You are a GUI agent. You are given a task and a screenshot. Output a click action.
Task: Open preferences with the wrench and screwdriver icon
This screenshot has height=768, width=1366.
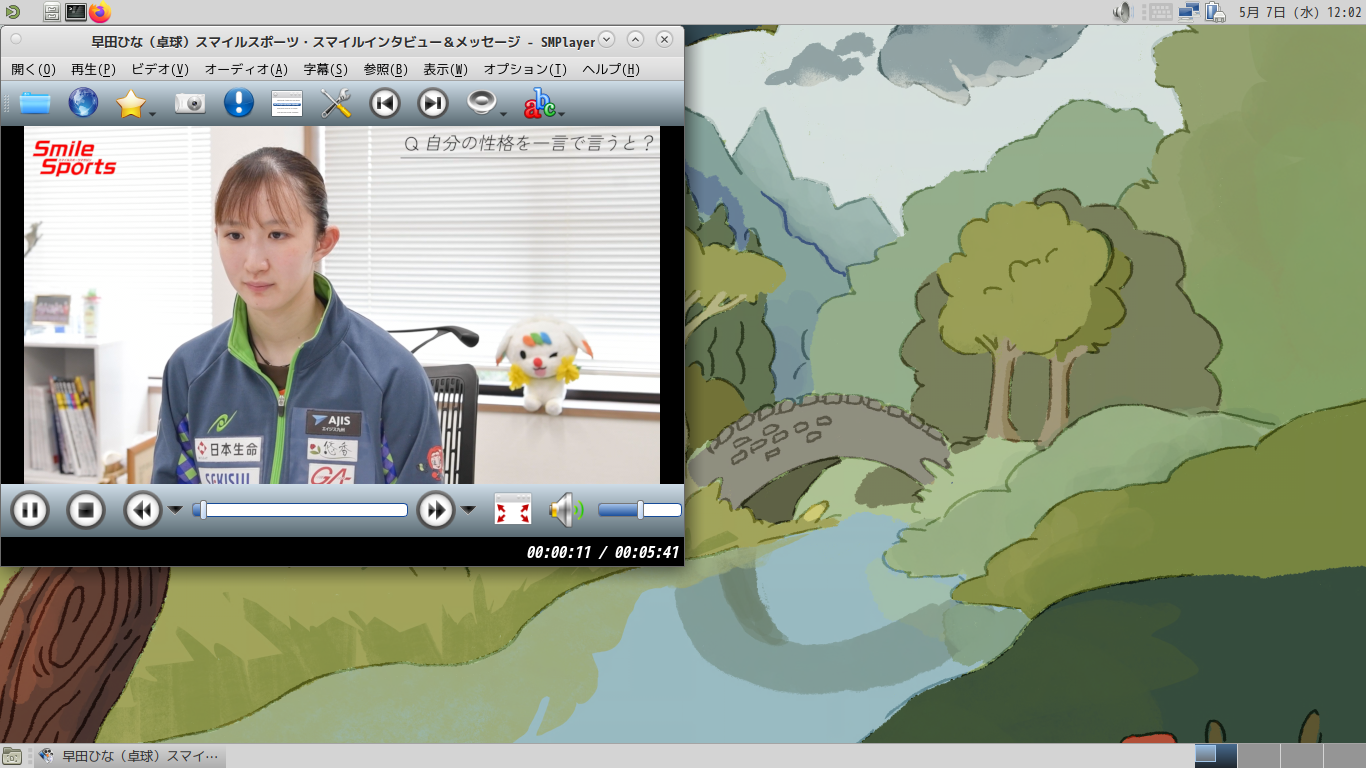(x=336, y=103)
